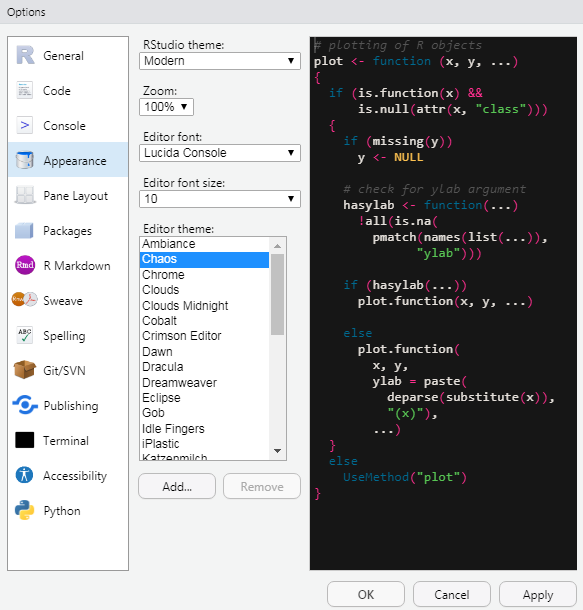The height and width of the screenshot is (610, 583).
Task: Pick the Gob editor theme
Action: [x=205, y=413]
